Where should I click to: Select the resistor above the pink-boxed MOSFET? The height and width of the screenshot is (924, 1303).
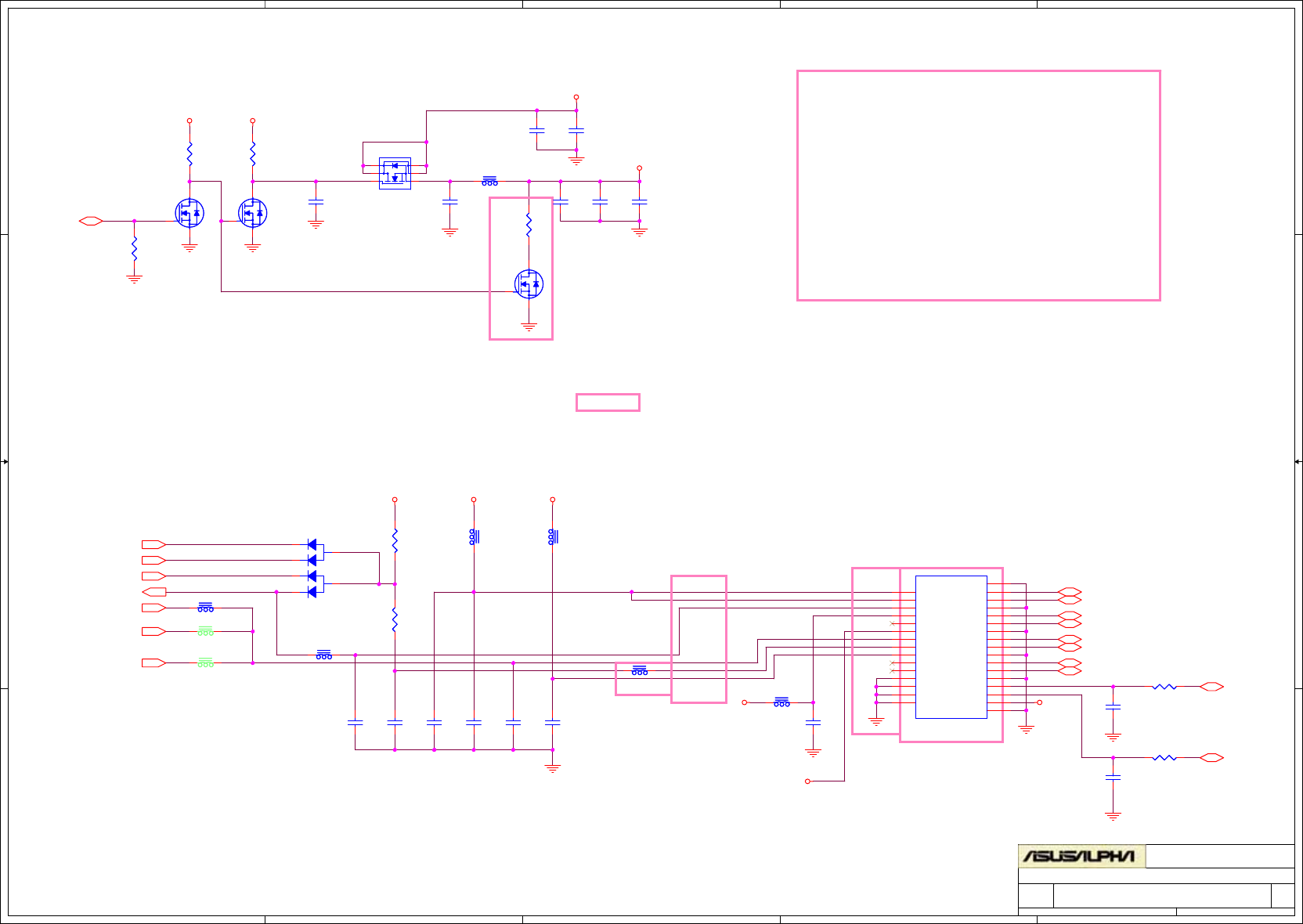[529, 226]
